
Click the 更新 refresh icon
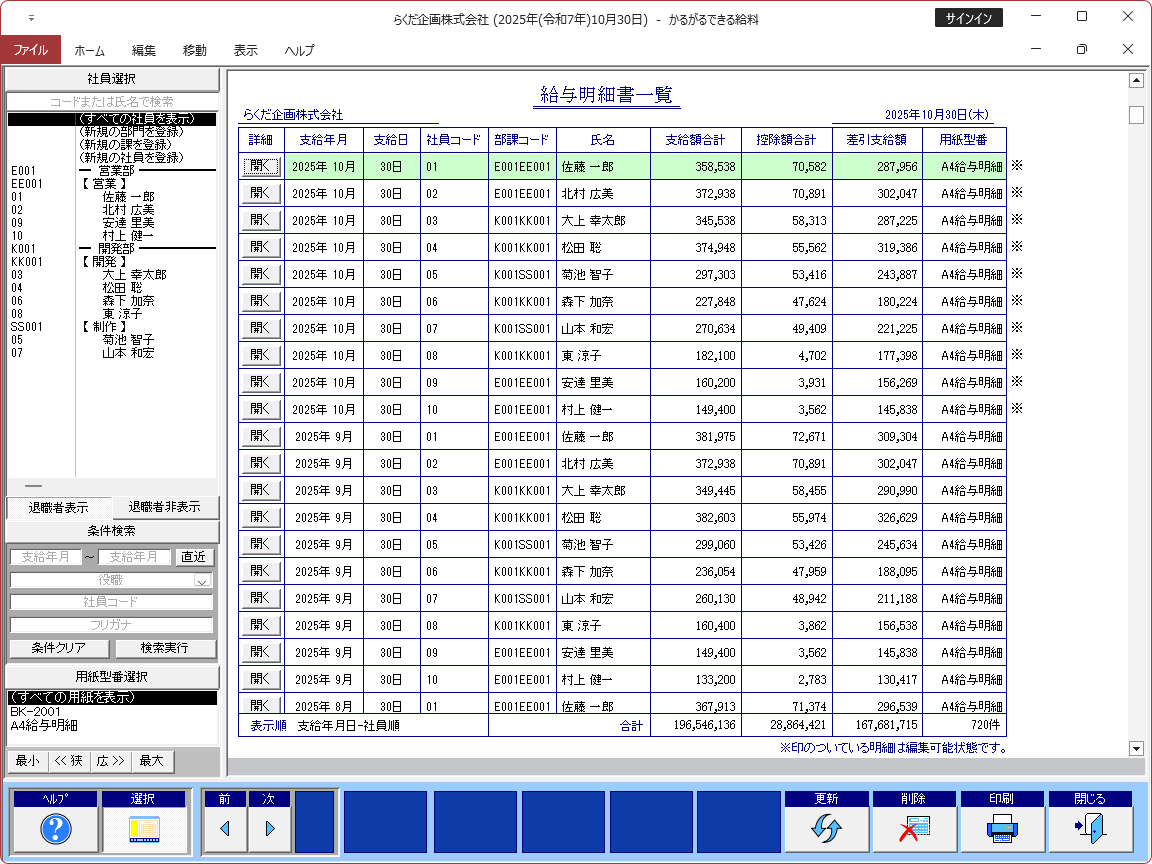tap(826, 828)
